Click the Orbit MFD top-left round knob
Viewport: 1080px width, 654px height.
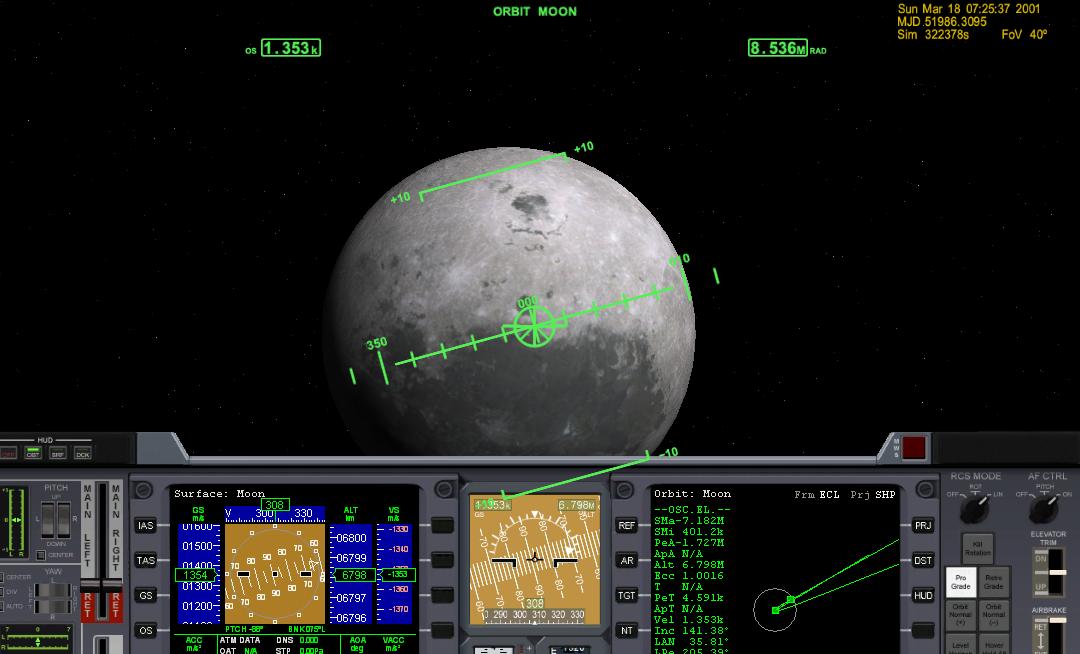624,489
